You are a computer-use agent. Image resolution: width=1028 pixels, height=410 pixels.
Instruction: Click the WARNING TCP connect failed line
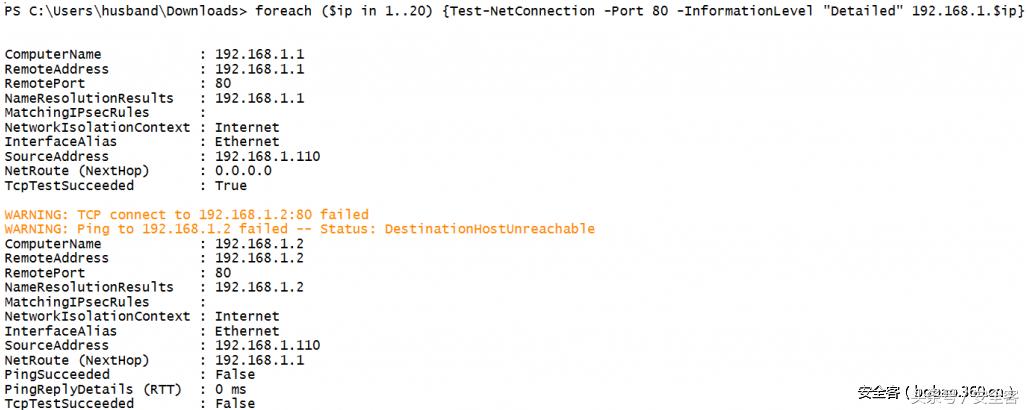pos(187,214)
